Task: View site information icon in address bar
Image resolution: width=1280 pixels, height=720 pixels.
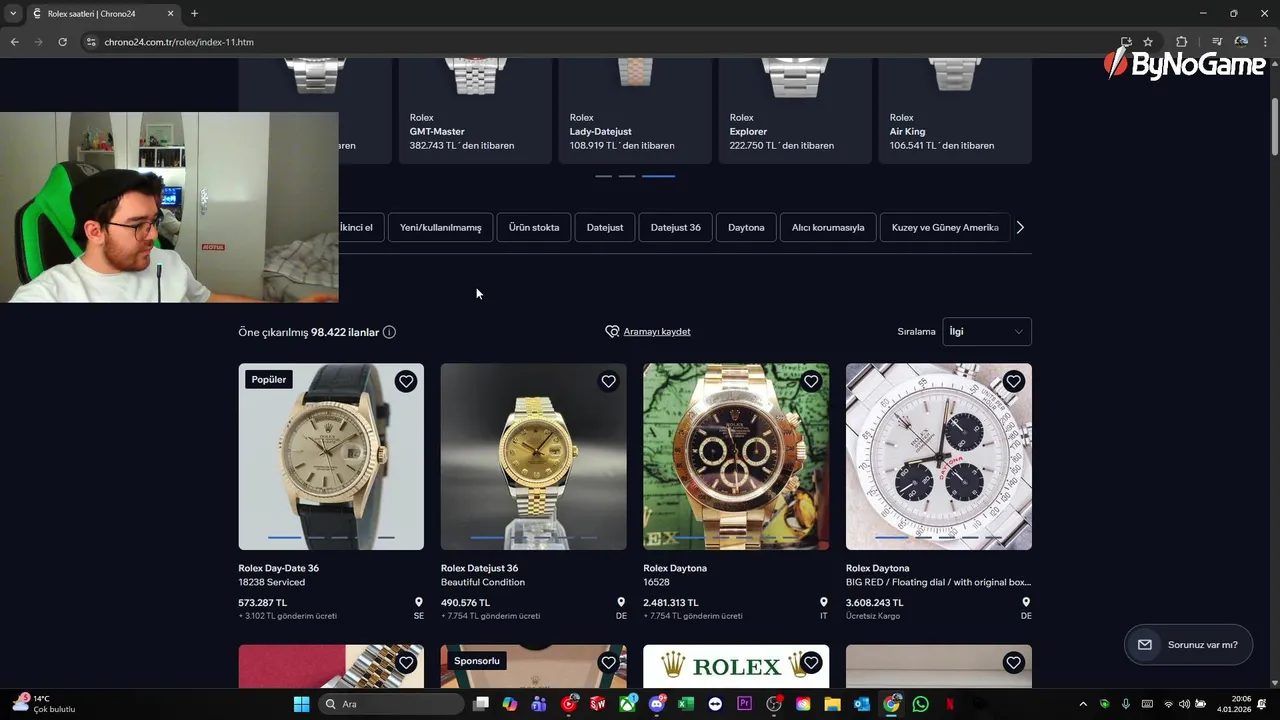Action: point(91,42)
